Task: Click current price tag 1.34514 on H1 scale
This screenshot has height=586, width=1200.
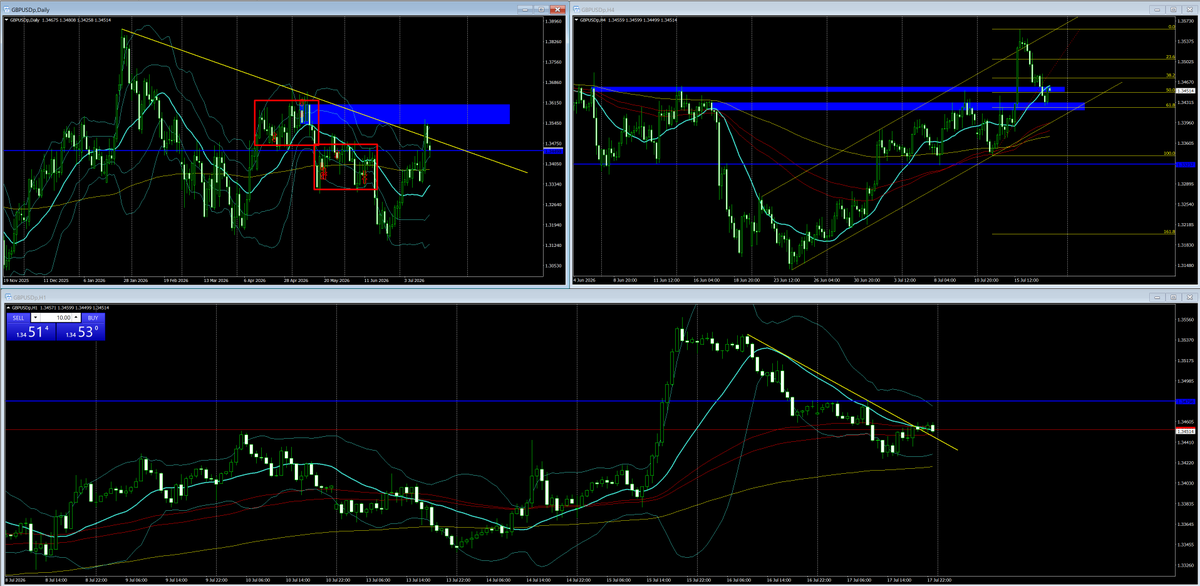Action: coord(1185,431)
